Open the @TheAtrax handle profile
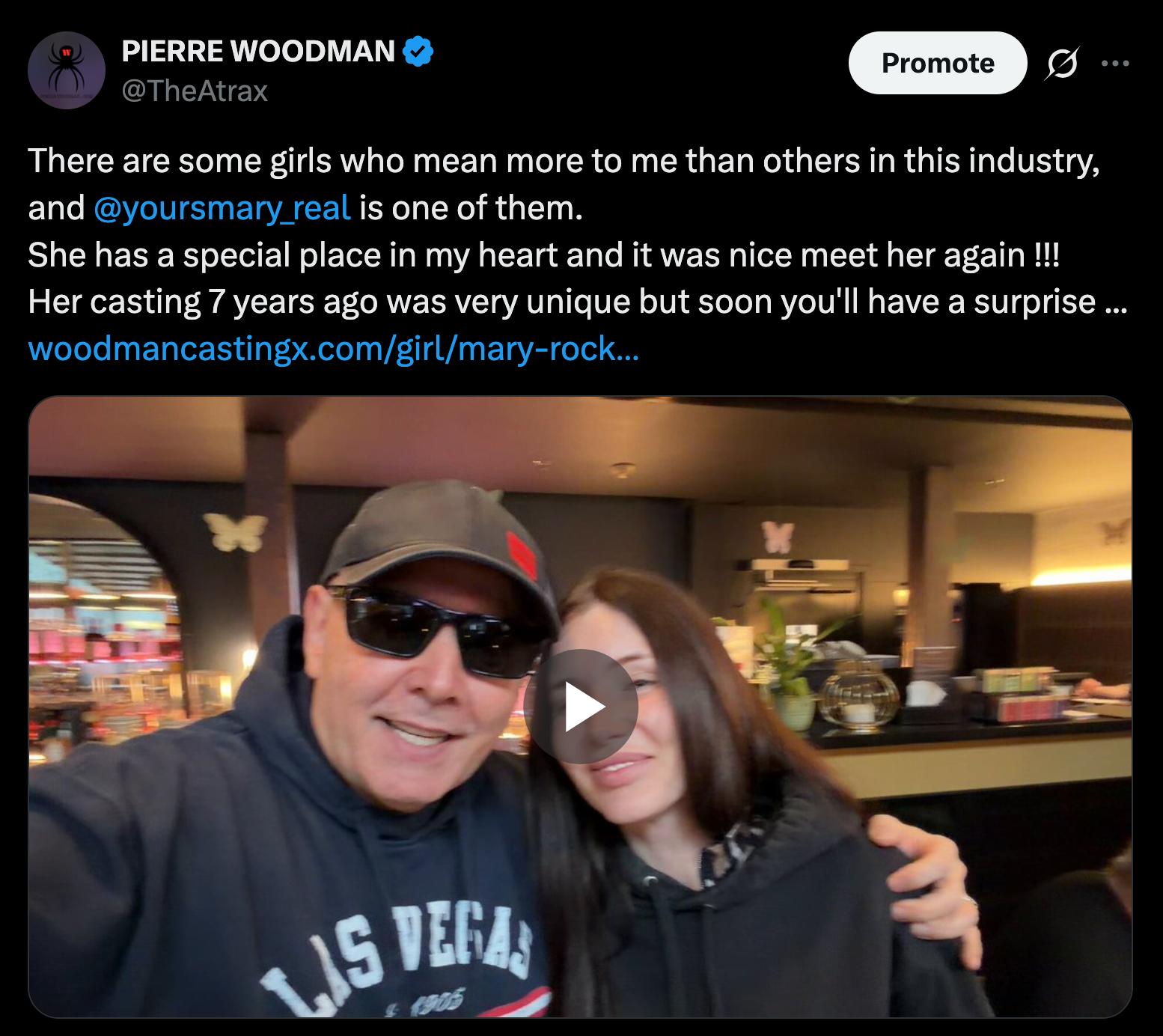1163x1036 pixels. pyautogui.click(x=195, y=91)
